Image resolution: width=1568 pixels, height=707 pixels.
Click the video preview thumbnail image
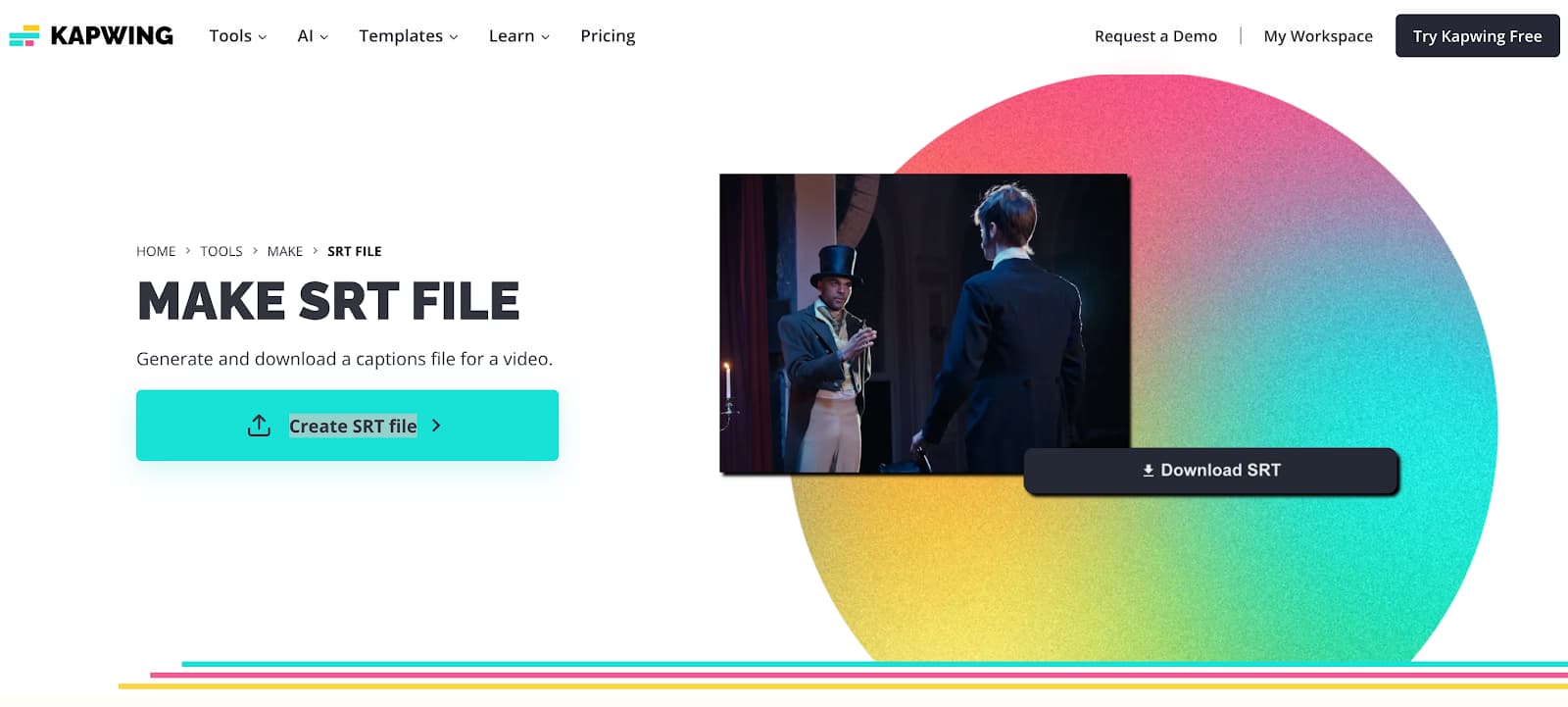coord(924,324)
